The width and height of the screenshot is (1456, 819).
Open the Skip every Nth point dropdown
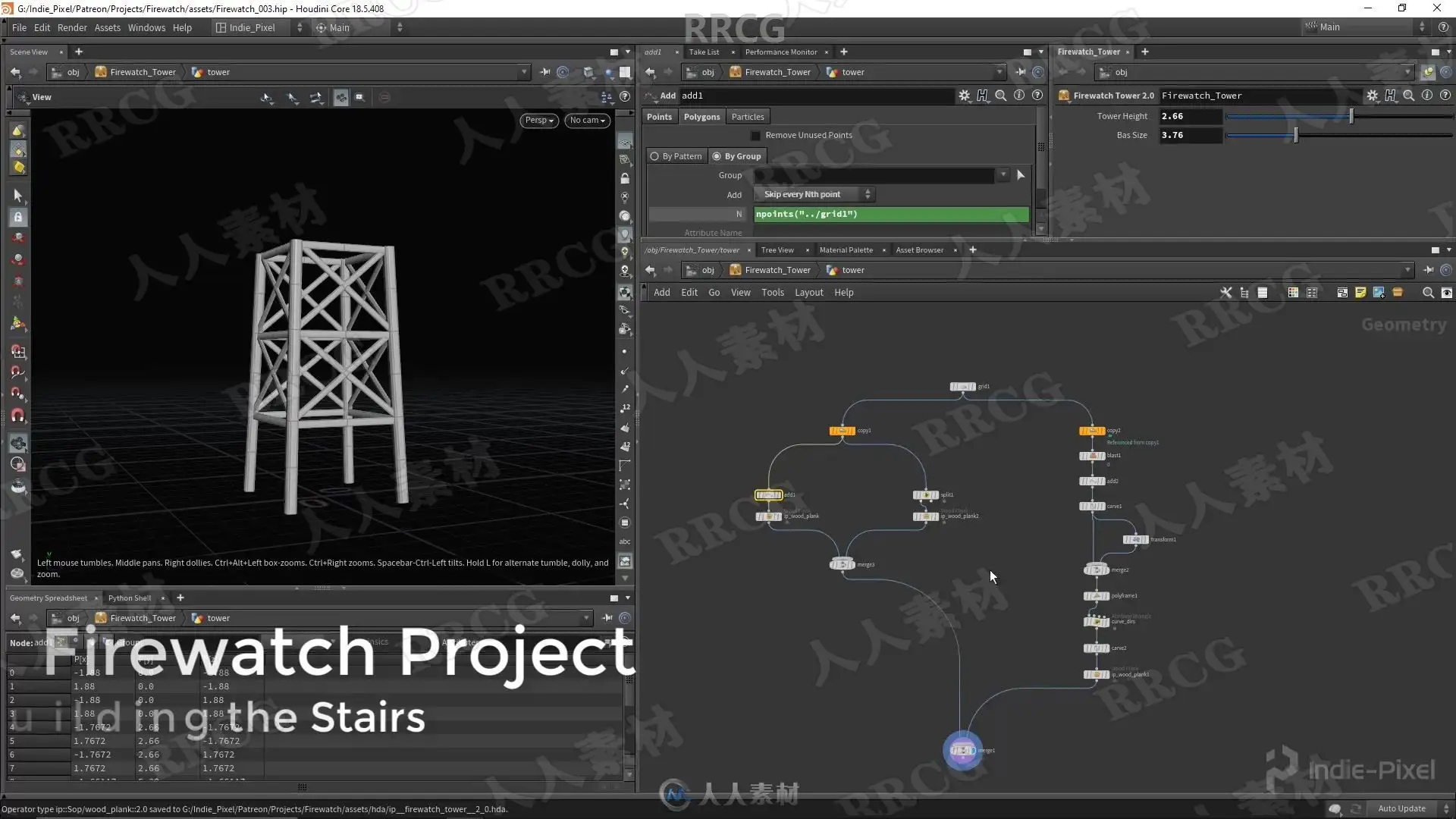point(814,195)
